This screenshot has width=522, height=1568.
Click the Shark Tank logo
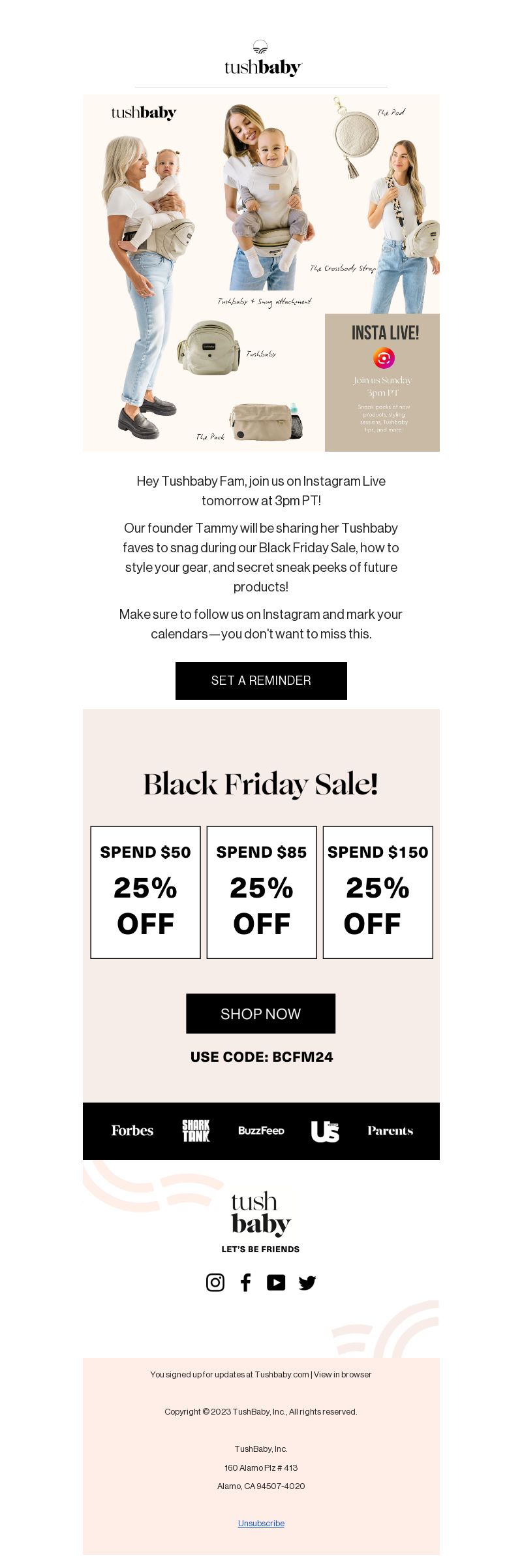coord(196,1131)
